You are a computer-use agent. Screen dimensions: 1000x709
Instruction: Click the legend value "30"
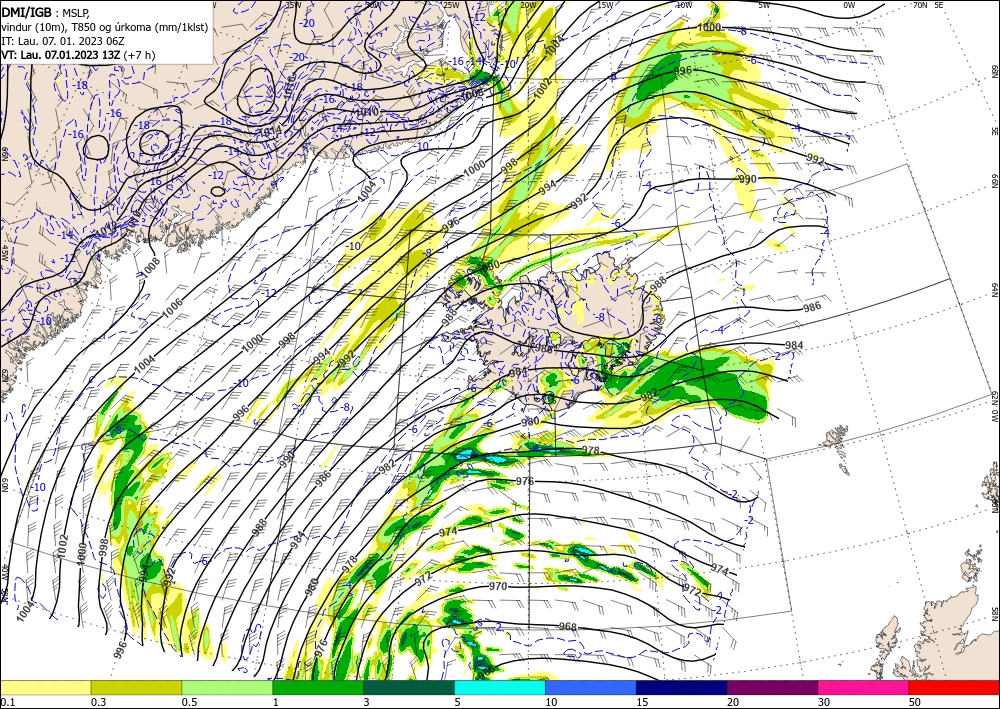tap(824, 702)
